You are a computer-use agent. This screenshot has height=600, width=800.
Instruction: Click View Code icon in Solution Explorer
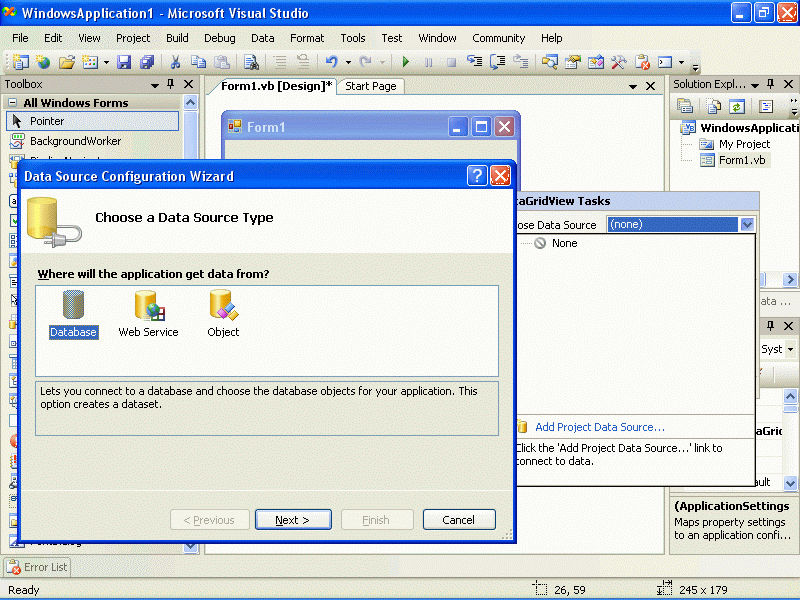(766, 106)
